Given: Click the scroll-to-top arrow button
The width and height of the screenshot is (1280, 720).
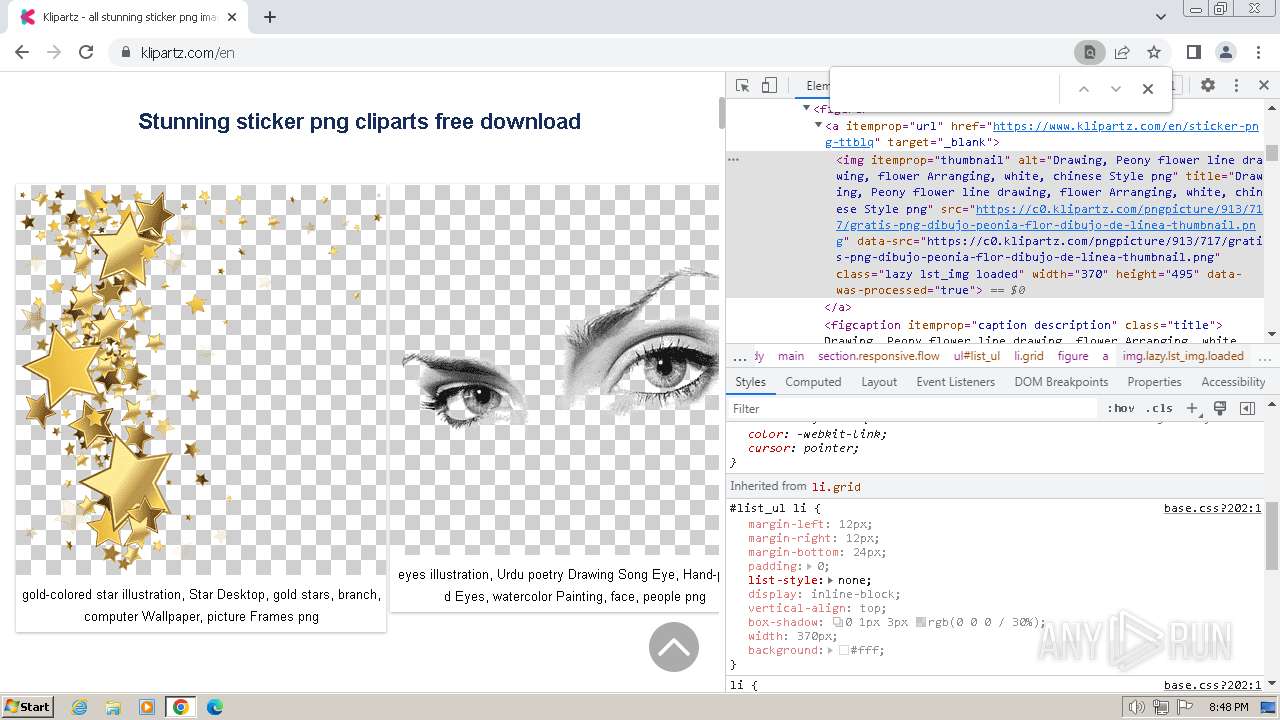Looking at the screenshot, I should click(674, 647).
